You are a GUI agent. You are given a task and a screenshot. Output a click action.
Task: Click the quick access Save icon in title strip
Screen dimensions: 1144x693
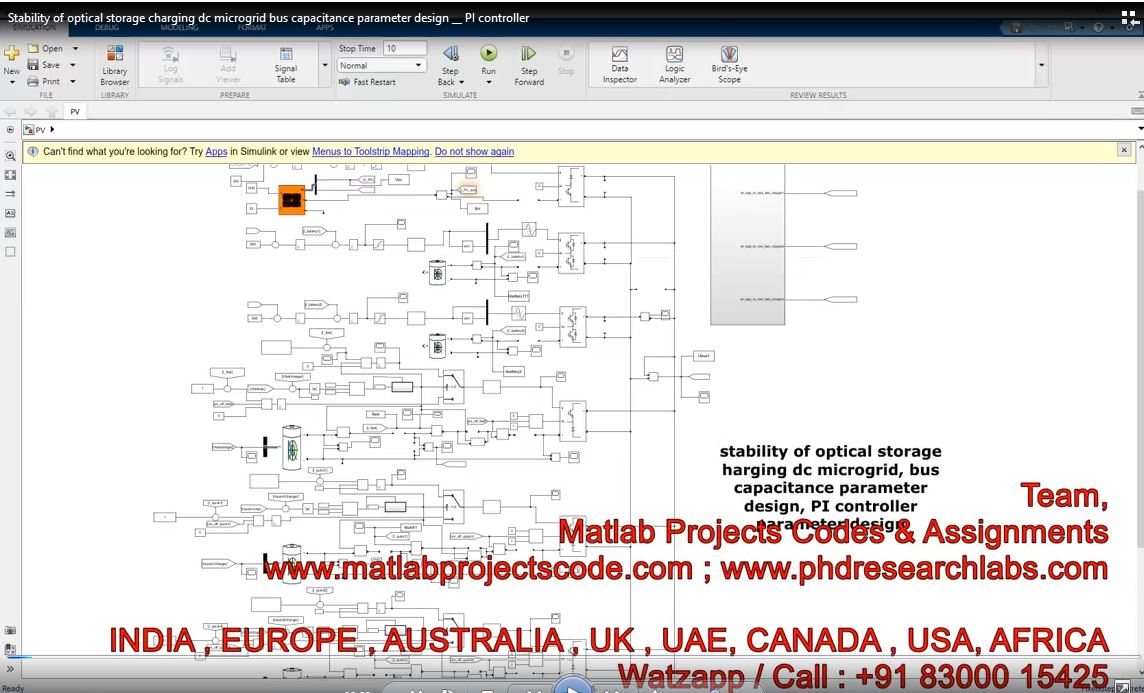(x=1016, y=28)
